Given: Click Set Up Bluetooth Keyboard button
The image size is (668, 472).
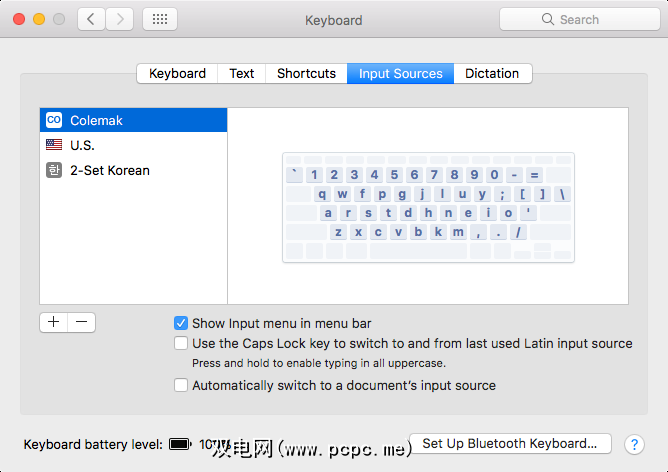Looking at the screenshot, I should (x=510, y=443).
